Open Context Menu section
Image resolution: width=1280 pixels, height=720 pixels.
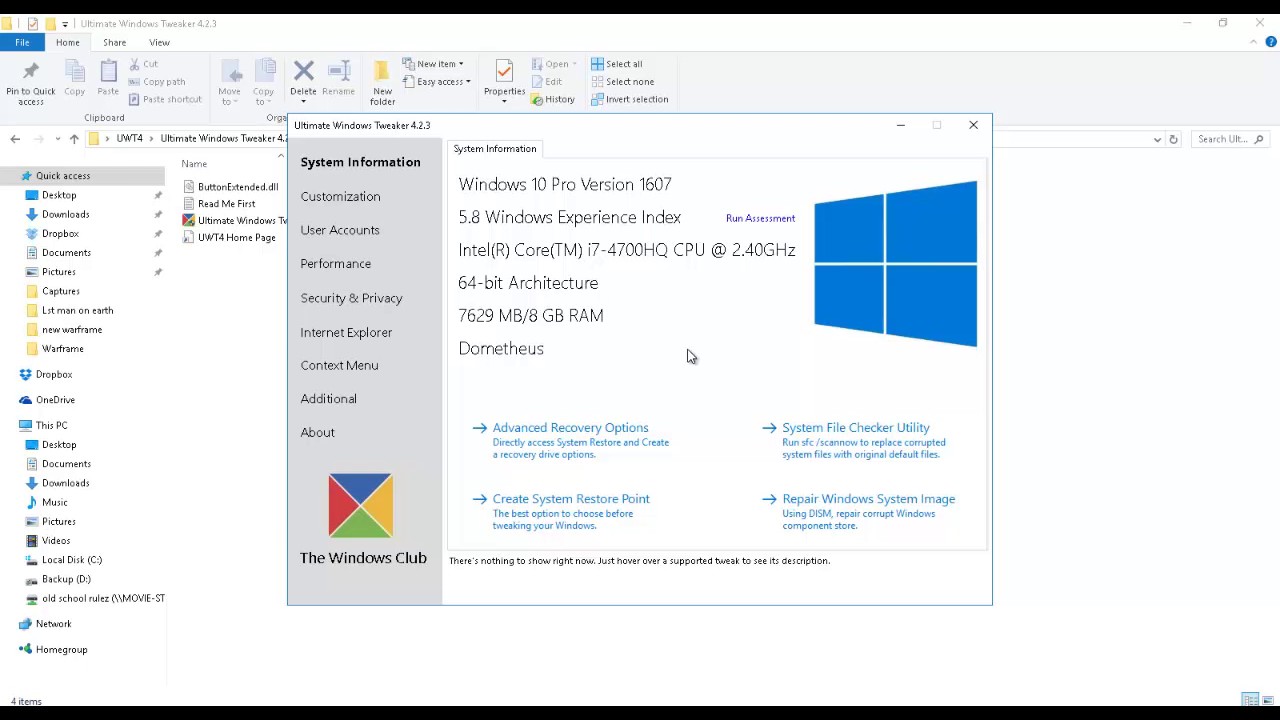coord(340,365)
